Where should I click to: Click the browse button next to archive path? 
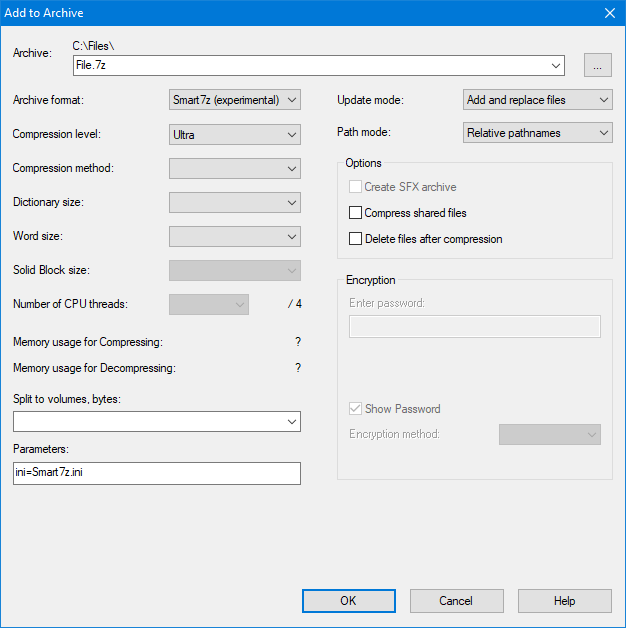click(x=597, y=66)
